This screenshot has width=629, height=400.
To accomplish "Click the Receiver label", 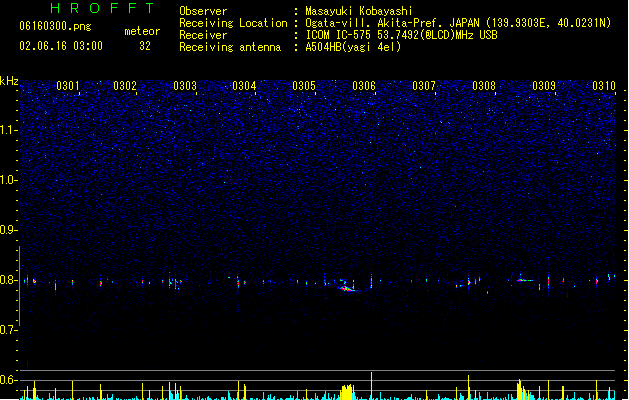I will pos(203,35).
